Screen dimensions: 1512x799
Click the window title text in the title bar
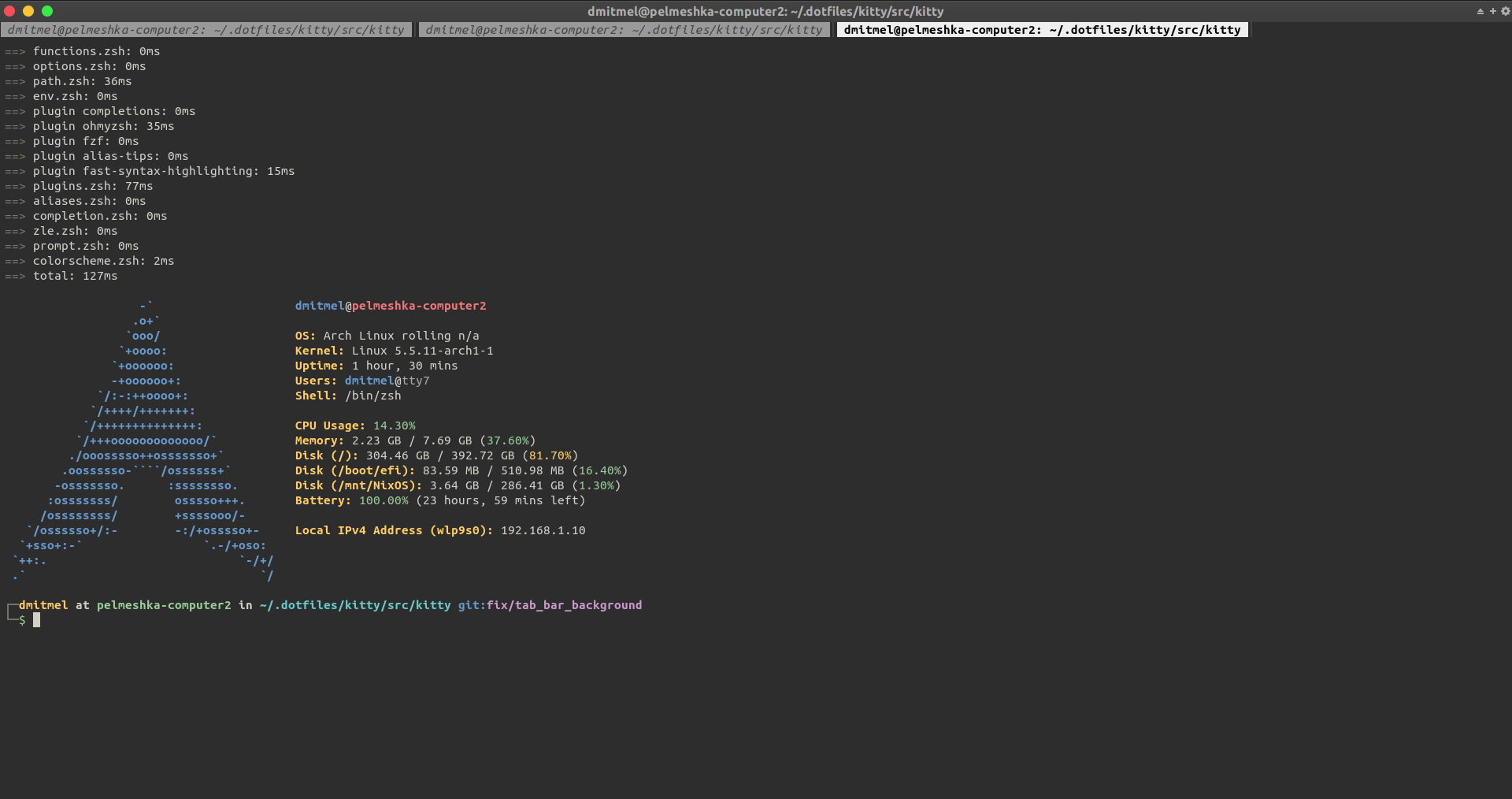pyautogui.click(x=765, y=11)
